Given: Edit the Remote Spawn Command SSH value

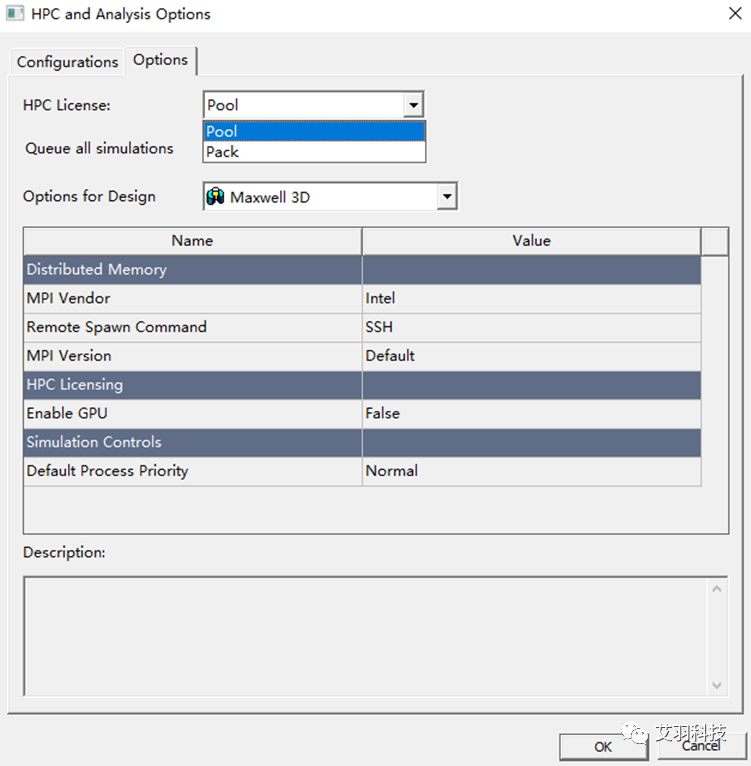Looking at the screenshot, I should click(x=531, y=327).
